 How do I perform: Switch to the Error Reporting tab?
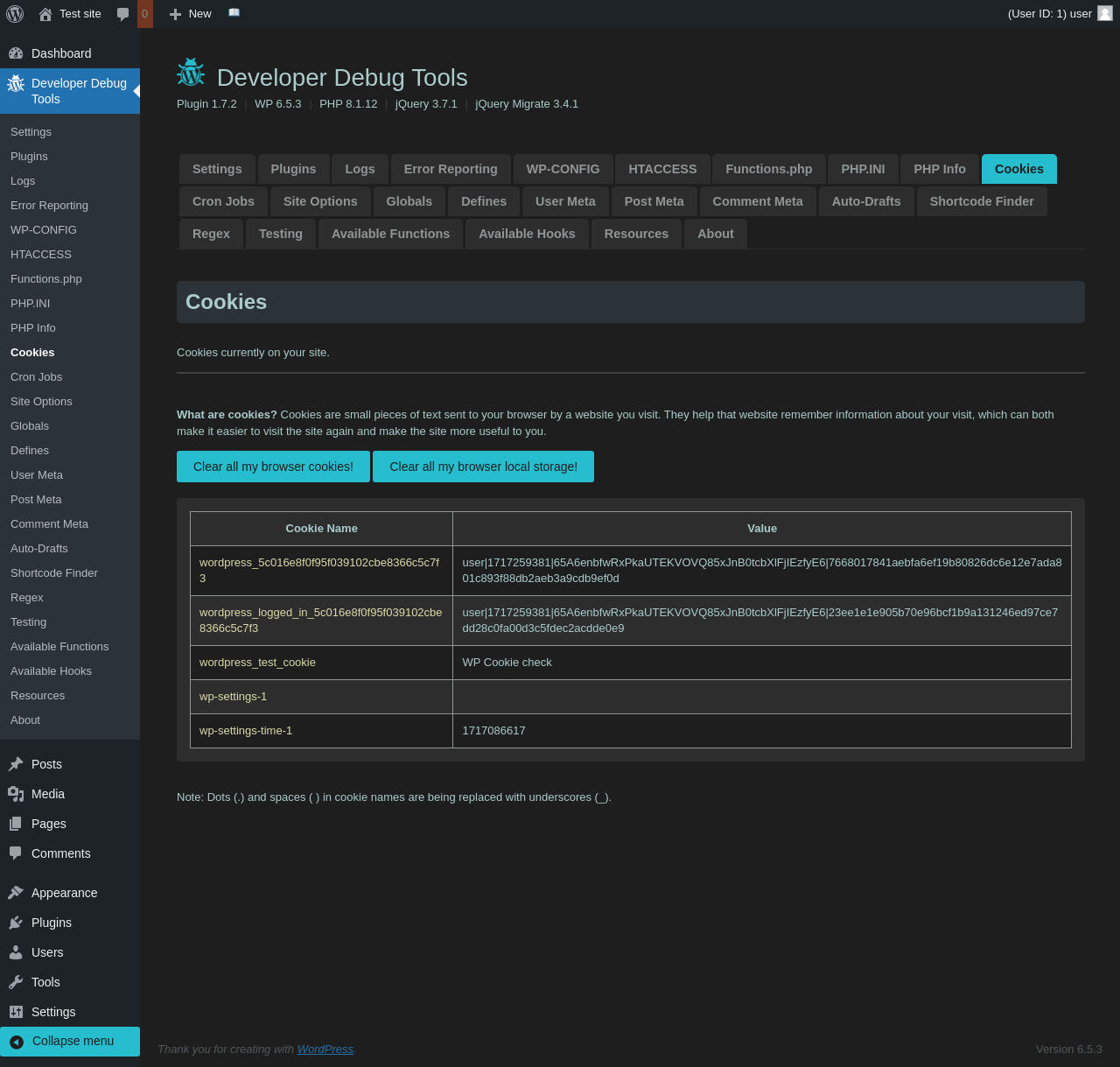(451, 169)
